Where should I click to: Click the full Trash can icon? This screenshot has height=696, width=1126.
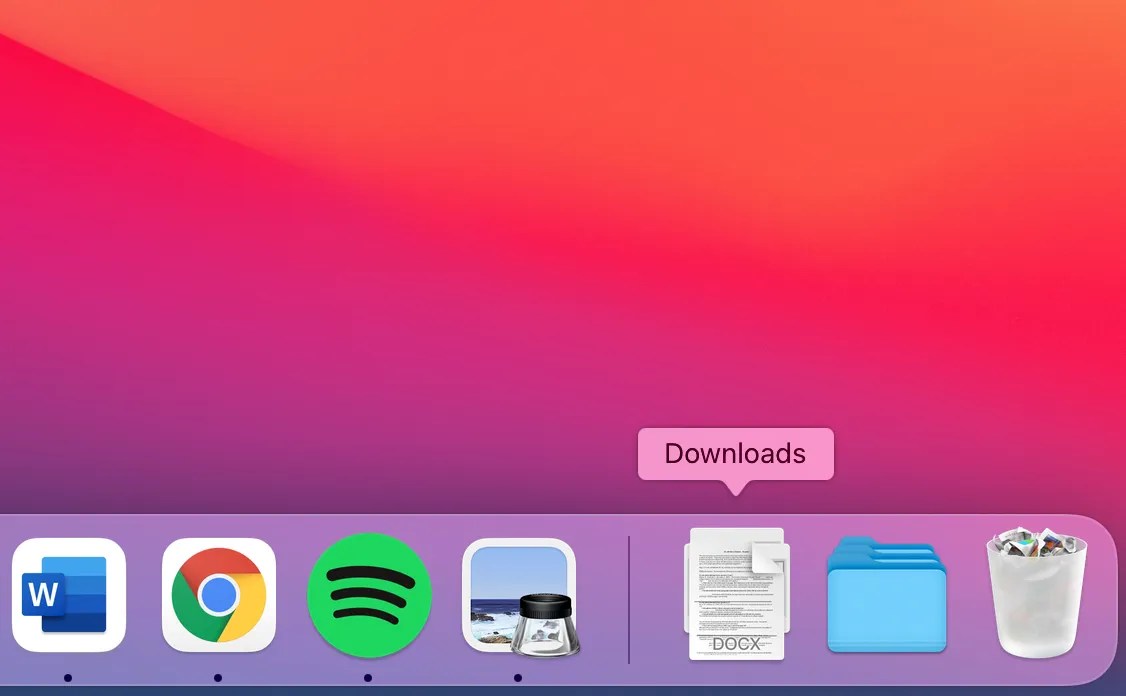pyautogui.click(x=1036, y=595)
